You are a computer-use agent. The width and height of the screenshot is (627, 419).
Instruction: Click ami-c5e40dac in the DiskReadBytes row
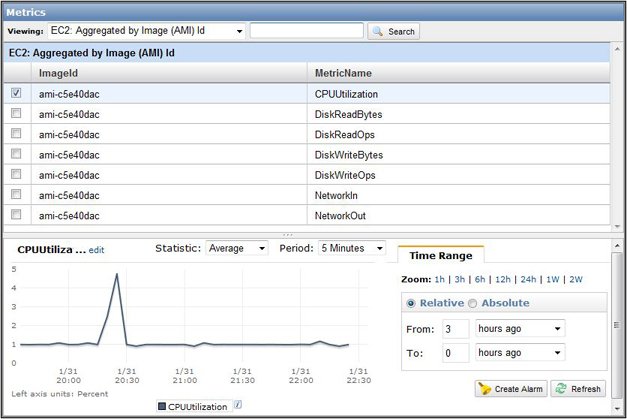(x=69, y=115)
